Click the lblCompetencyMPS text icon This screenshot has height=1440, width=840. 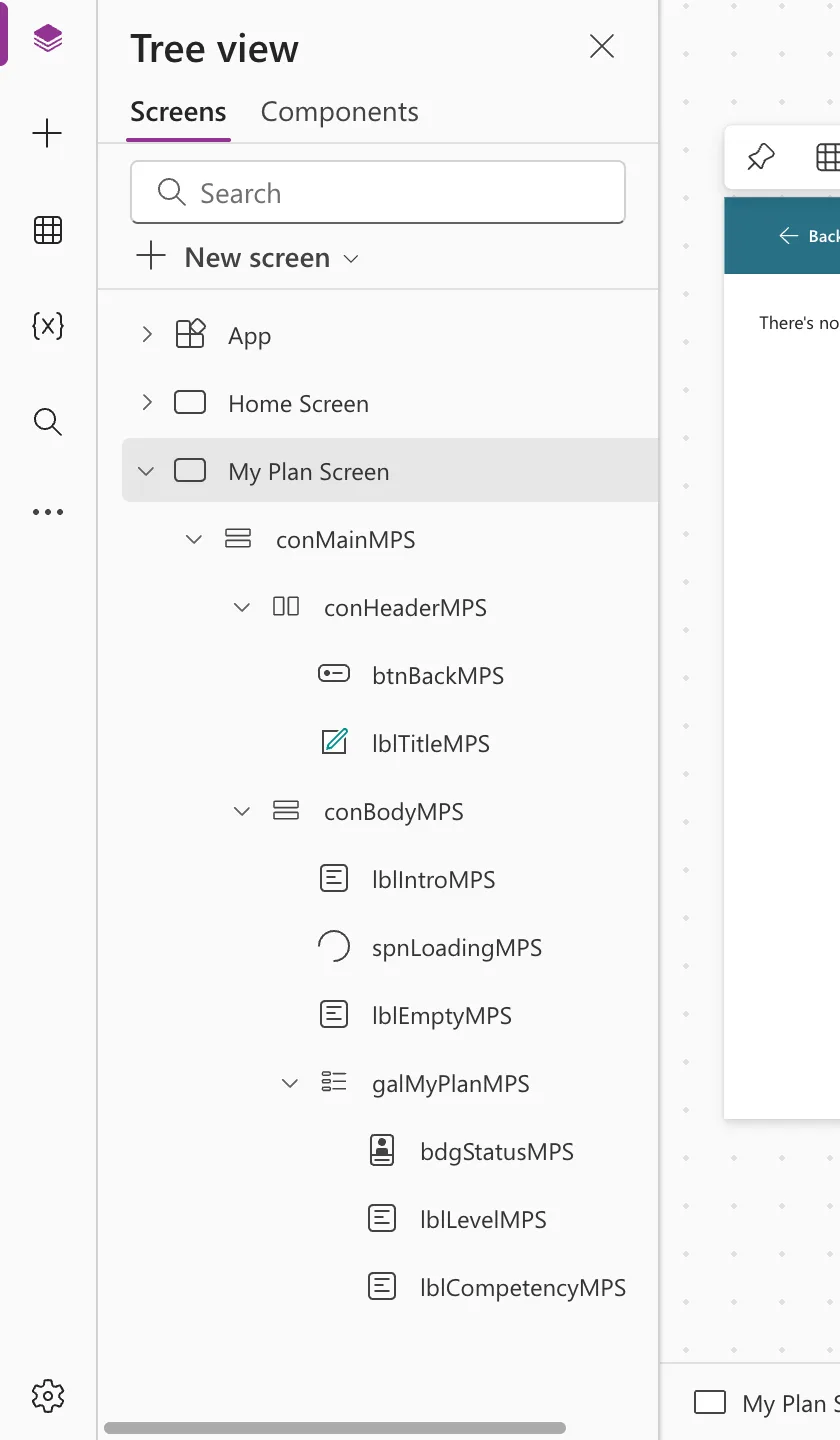click(382, 1286)
